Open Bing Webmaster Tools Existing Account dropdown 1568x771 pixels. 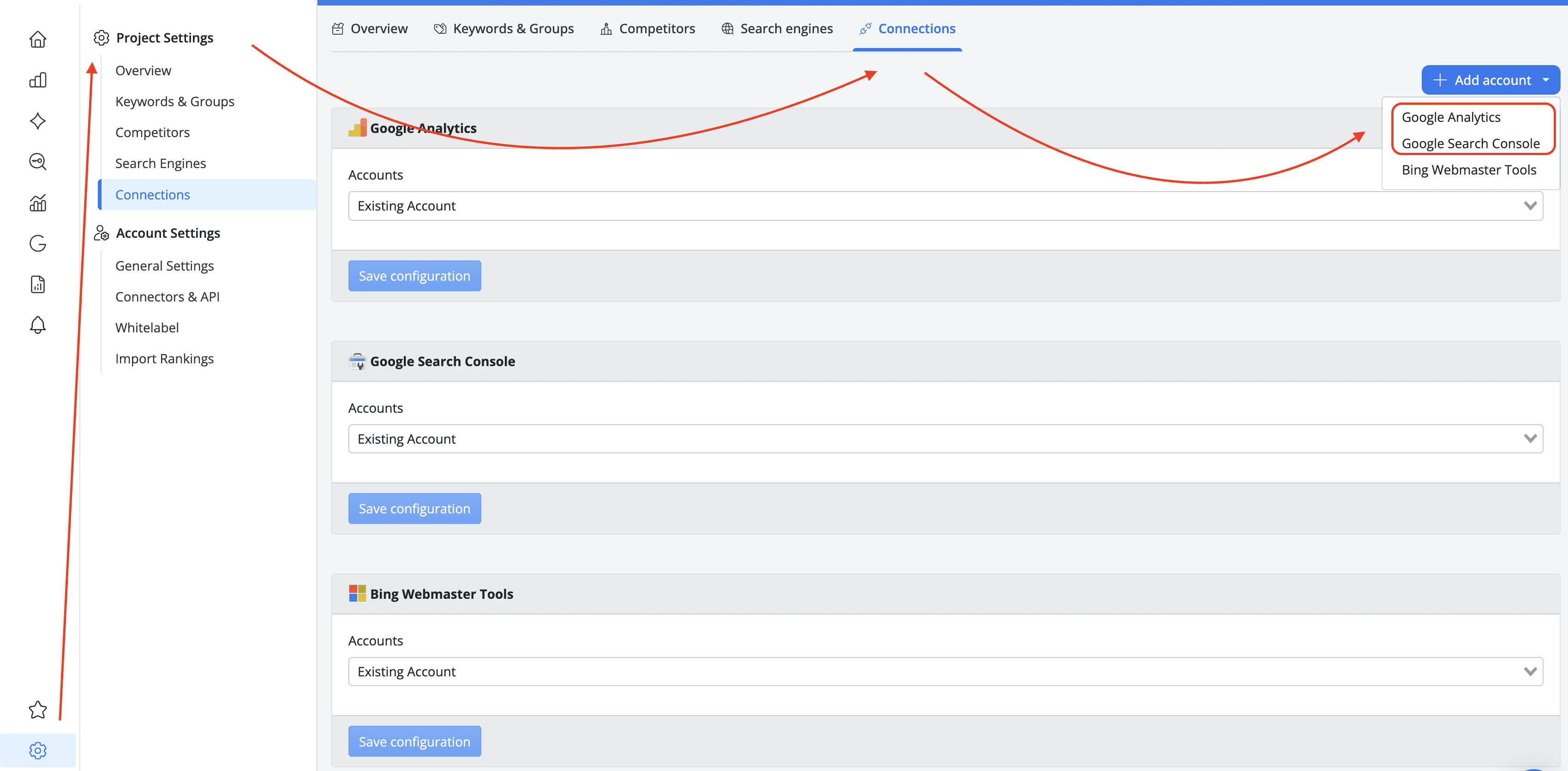click(946, 671)
